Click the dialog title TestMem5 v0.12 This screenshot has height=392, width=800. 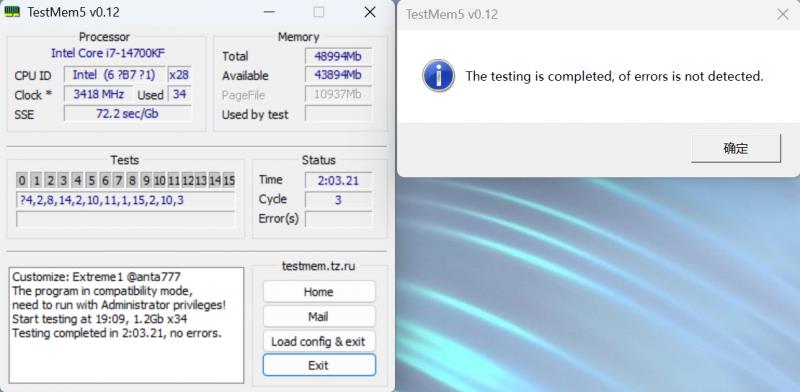tap(452, 14)
